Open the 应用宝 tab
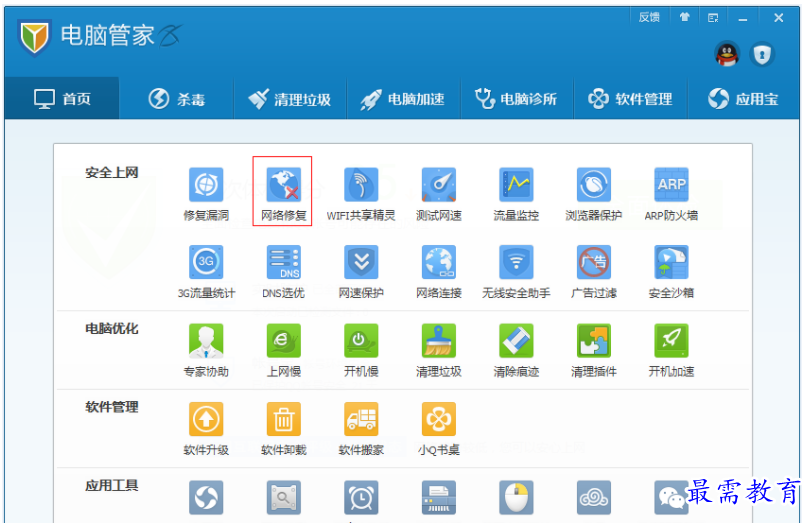The width and height of the screenshot is (809, 523). [743, 98]
